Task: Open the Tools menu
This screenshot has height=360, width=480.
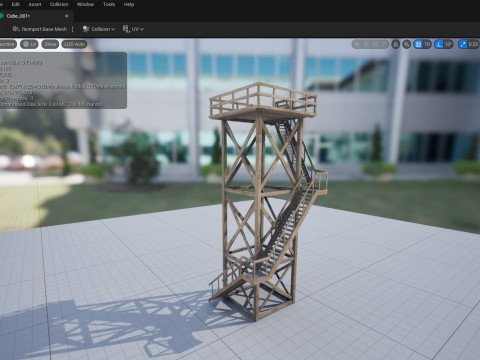Action: click(109, 4)
